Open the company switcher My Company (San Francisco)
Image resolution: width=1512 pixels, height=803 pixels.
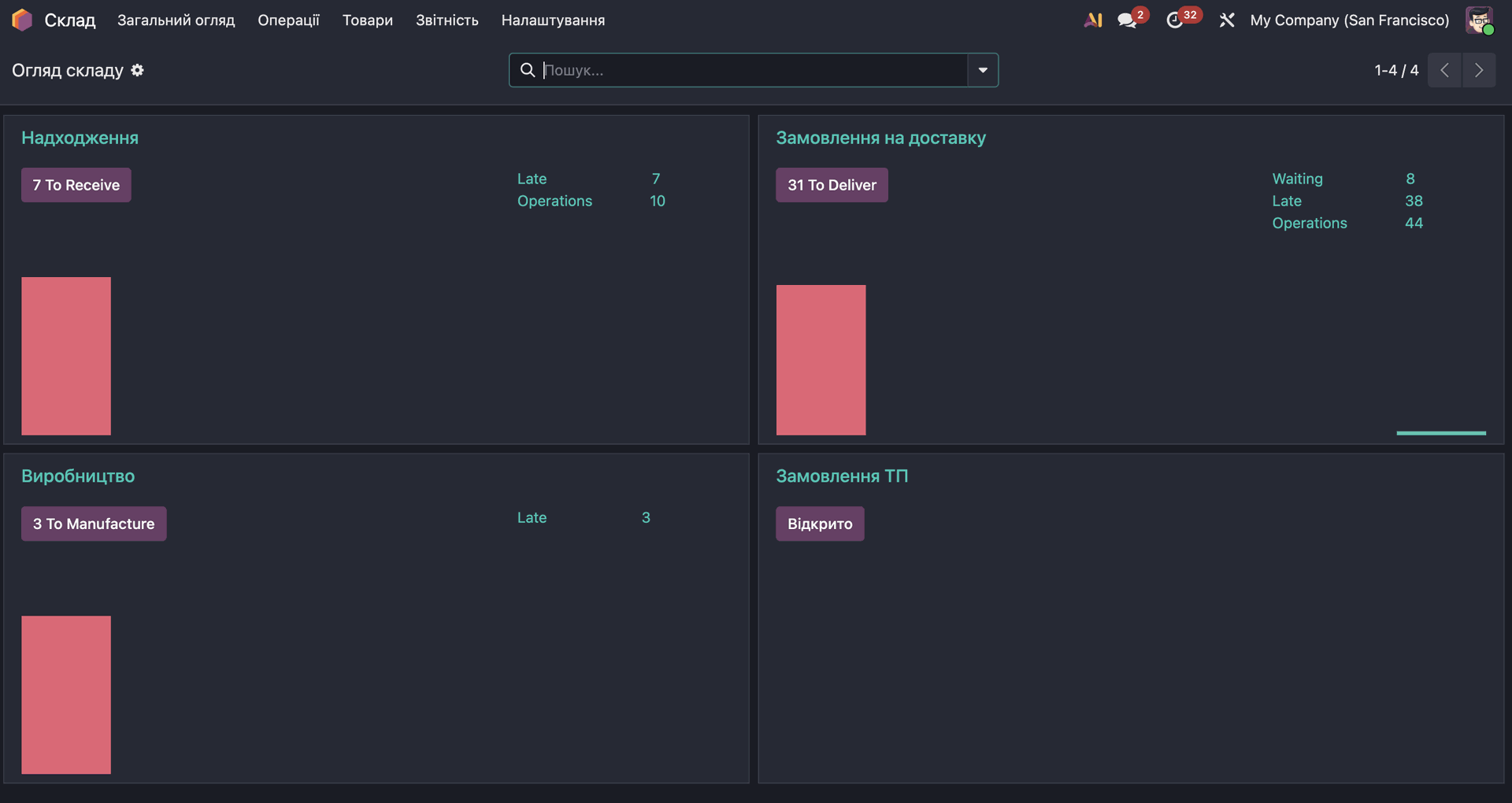point(1349,20)
